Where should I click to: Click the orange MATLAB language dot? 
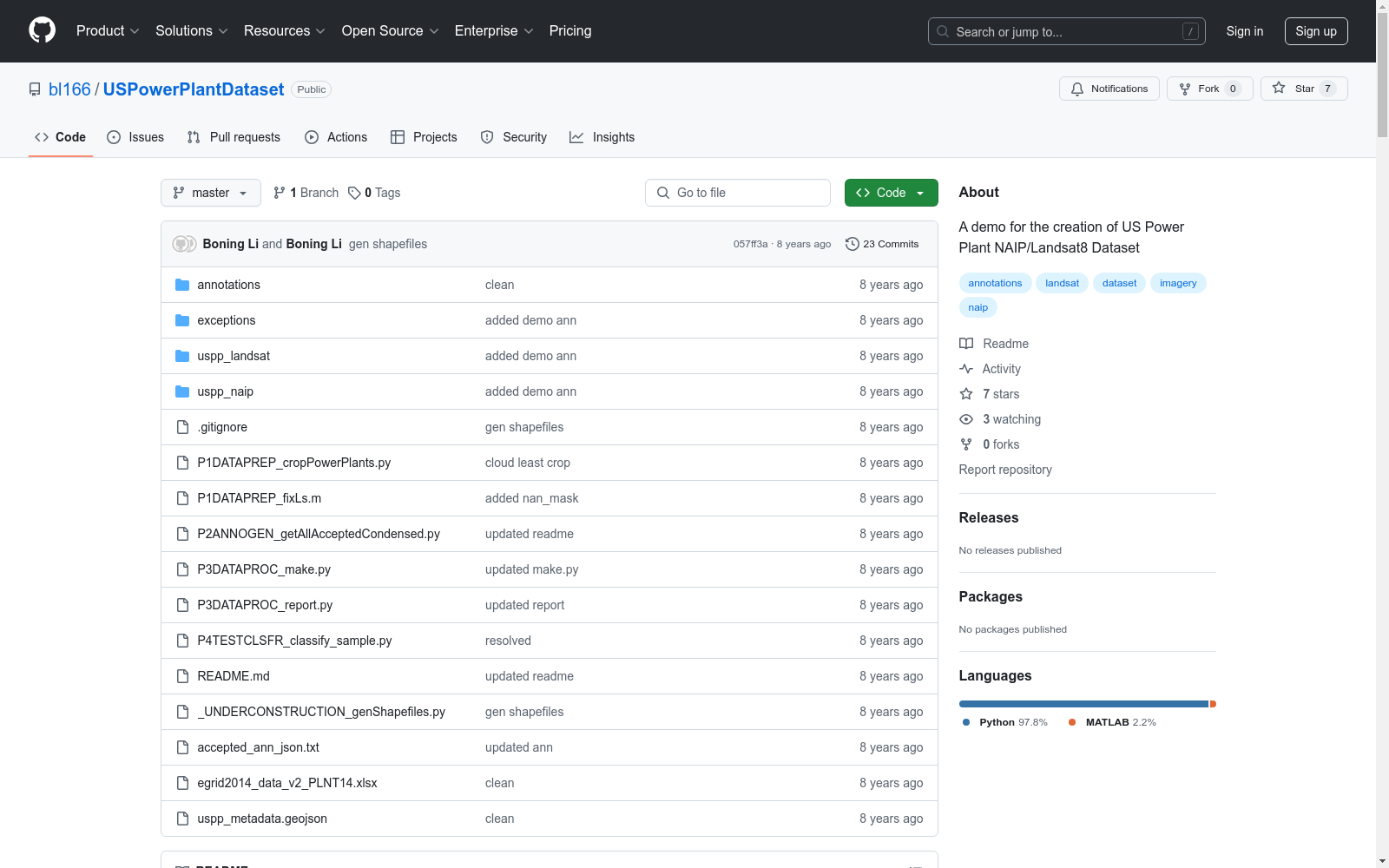(x=1072, y=722)
